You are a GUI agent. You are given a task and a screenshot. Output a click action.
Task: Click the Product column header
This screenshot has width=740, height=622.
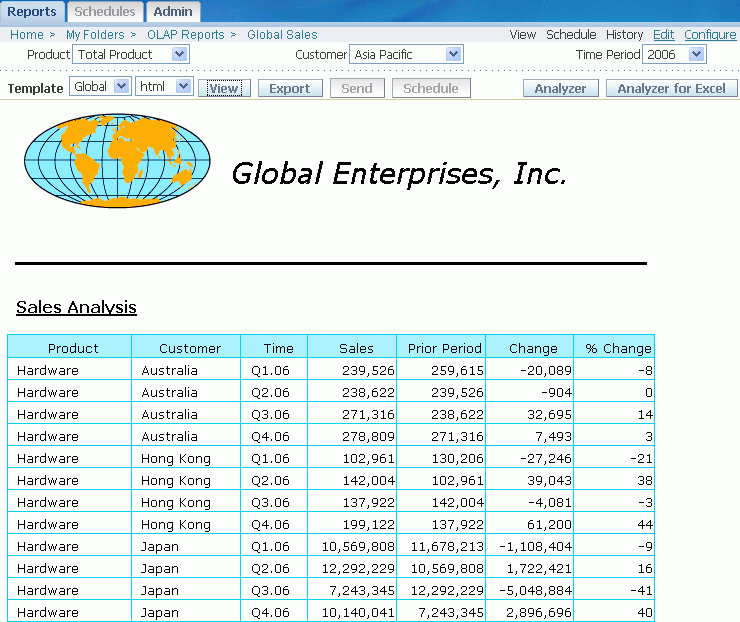(69, 348)
